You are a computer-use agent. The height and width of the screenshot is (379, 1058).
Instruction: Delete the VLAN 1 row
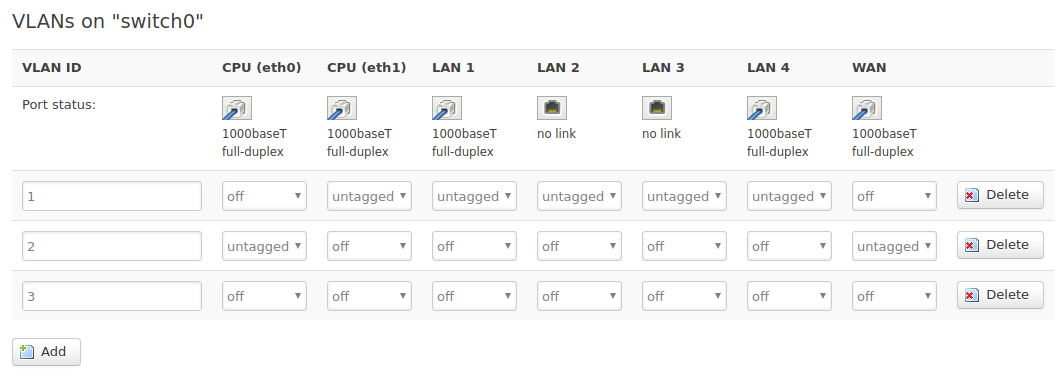tap(1000, 195)
